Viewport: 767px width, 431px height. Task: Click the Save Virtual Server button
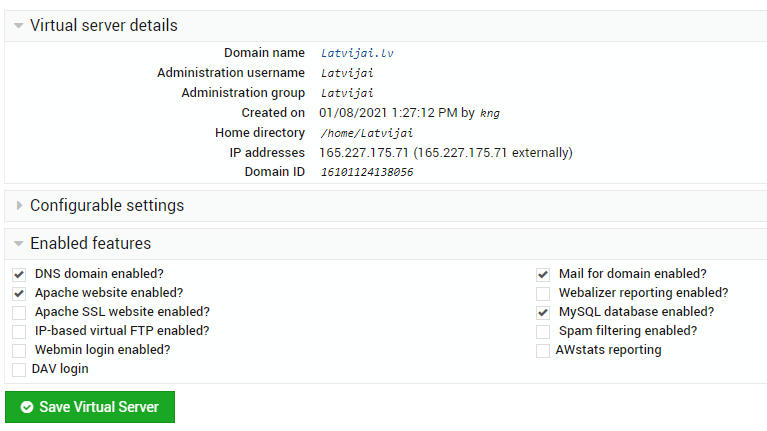point(90,407)
